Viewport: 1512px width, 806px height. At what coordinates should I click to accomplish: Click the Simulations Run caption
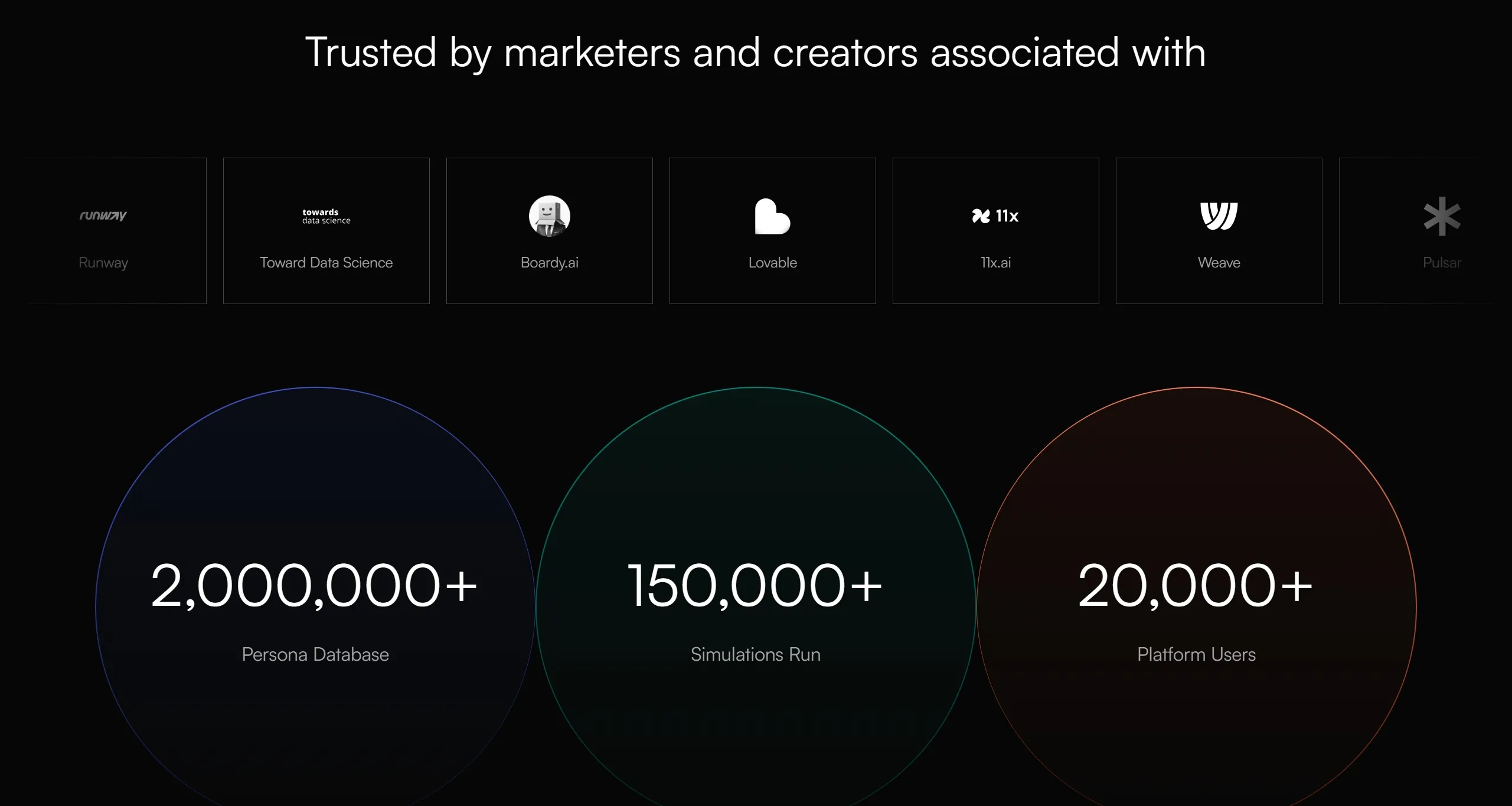pos(755,654)
